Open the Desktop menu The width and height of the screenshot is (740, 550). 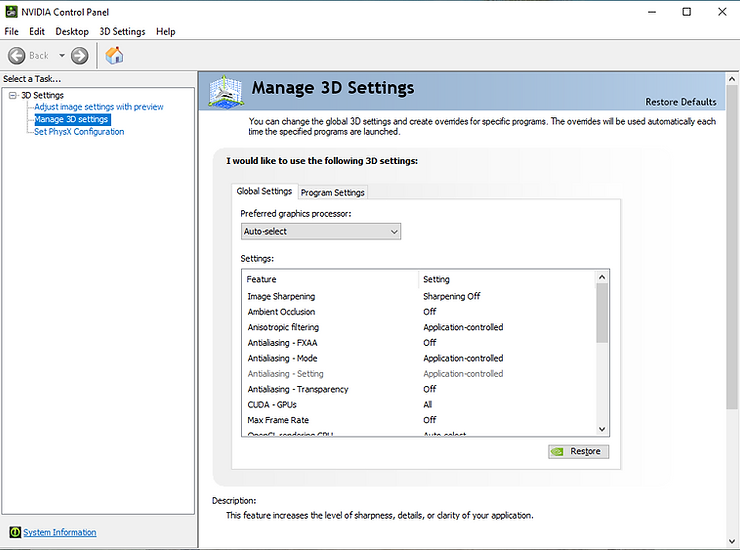72,32
